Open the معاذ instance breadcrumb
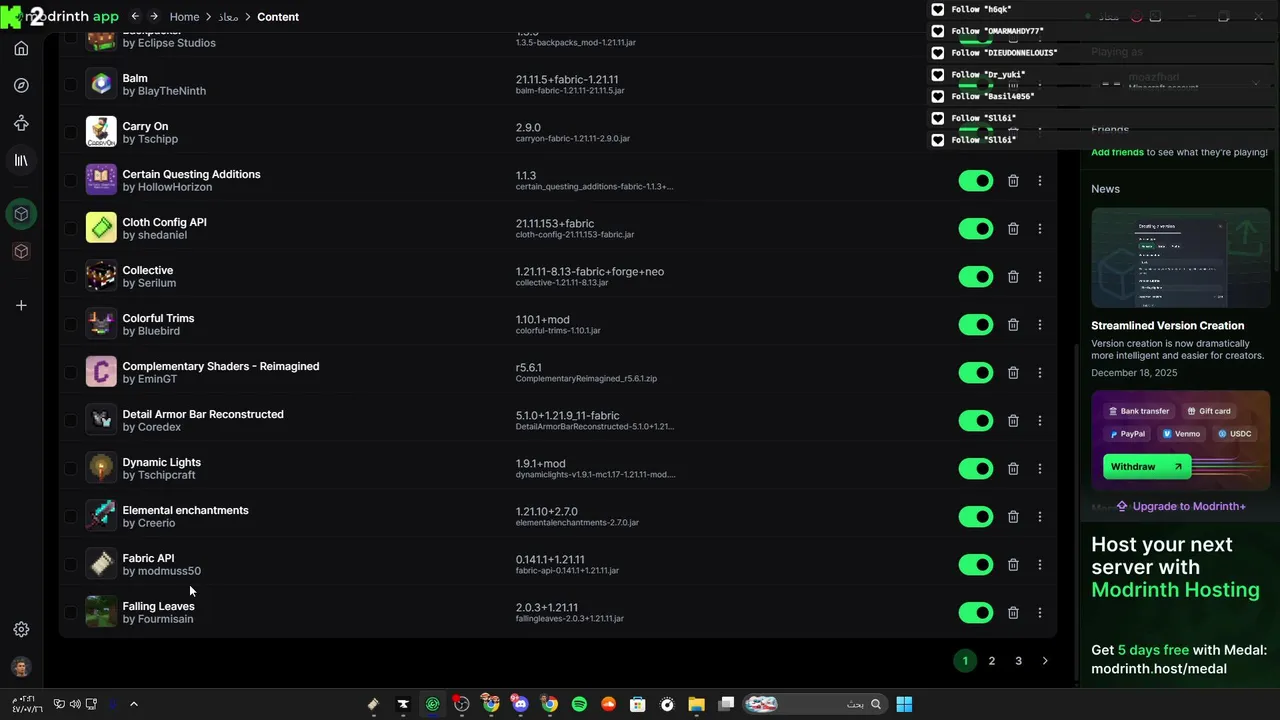The image size is (1280, 720). (228, 17)
